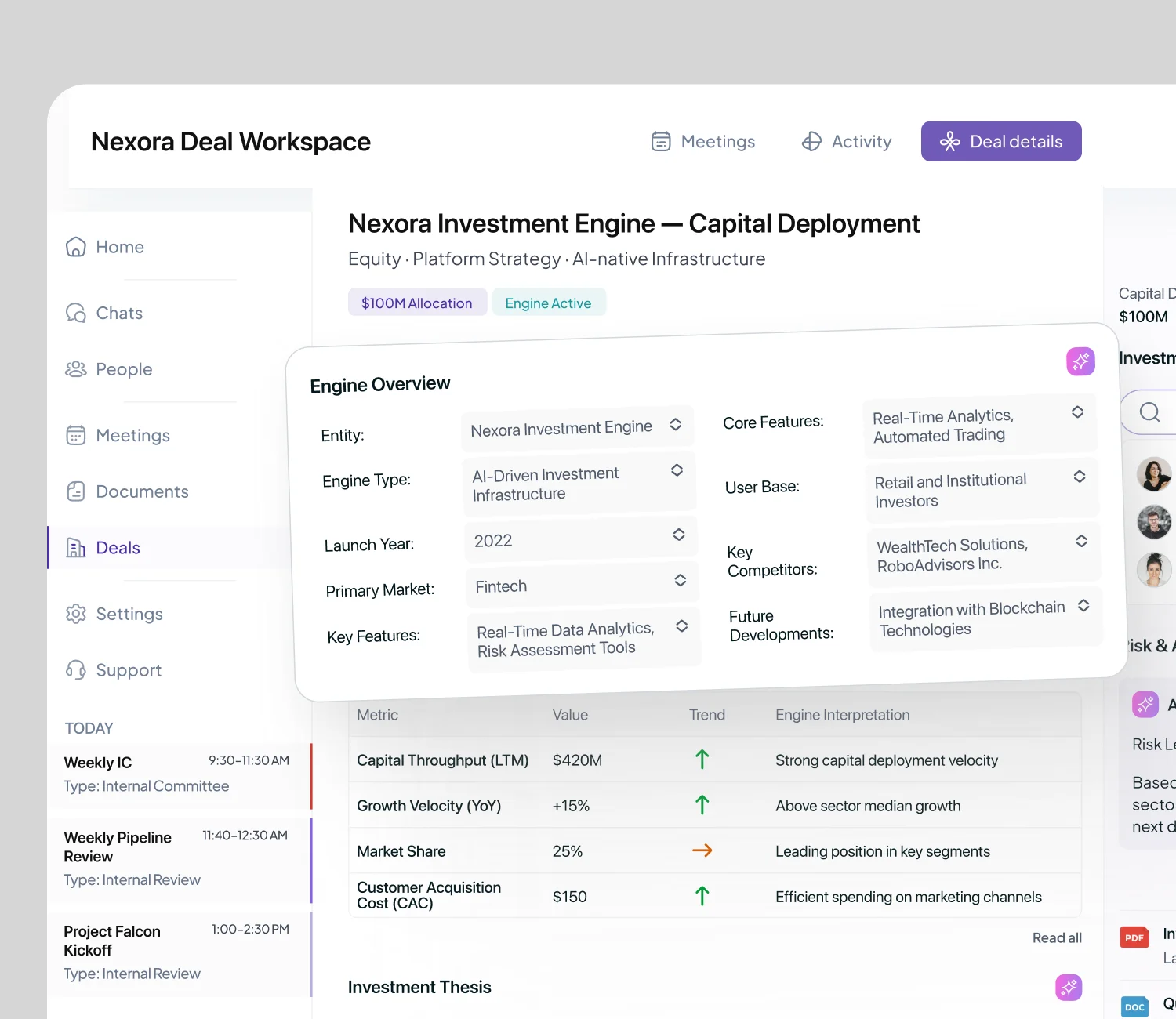The image size is (1176, 1019).
Task: Click the bottom woman avatar in right panel
Action: click(x=1154, y=570)
